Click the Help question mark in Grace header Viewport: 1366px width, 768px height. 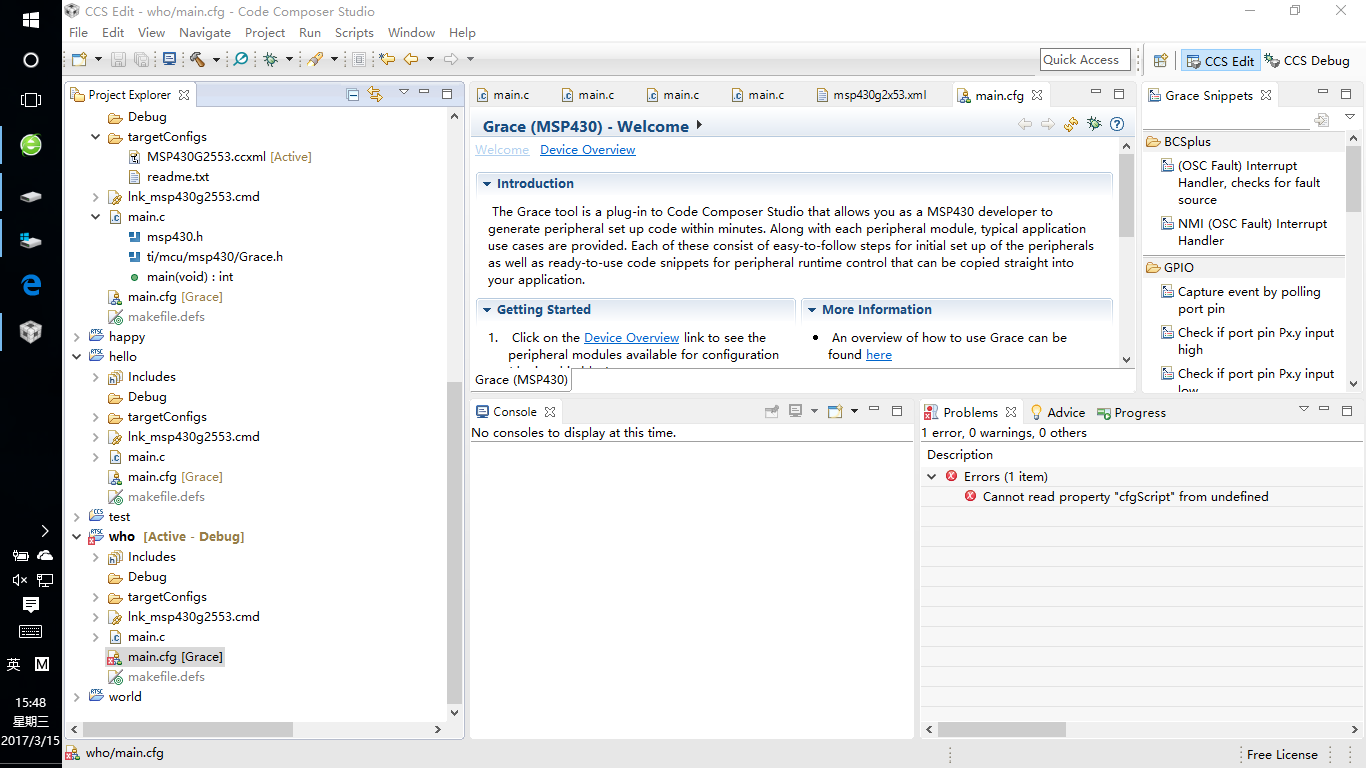pyautogui.click(x=1117, y=125)
